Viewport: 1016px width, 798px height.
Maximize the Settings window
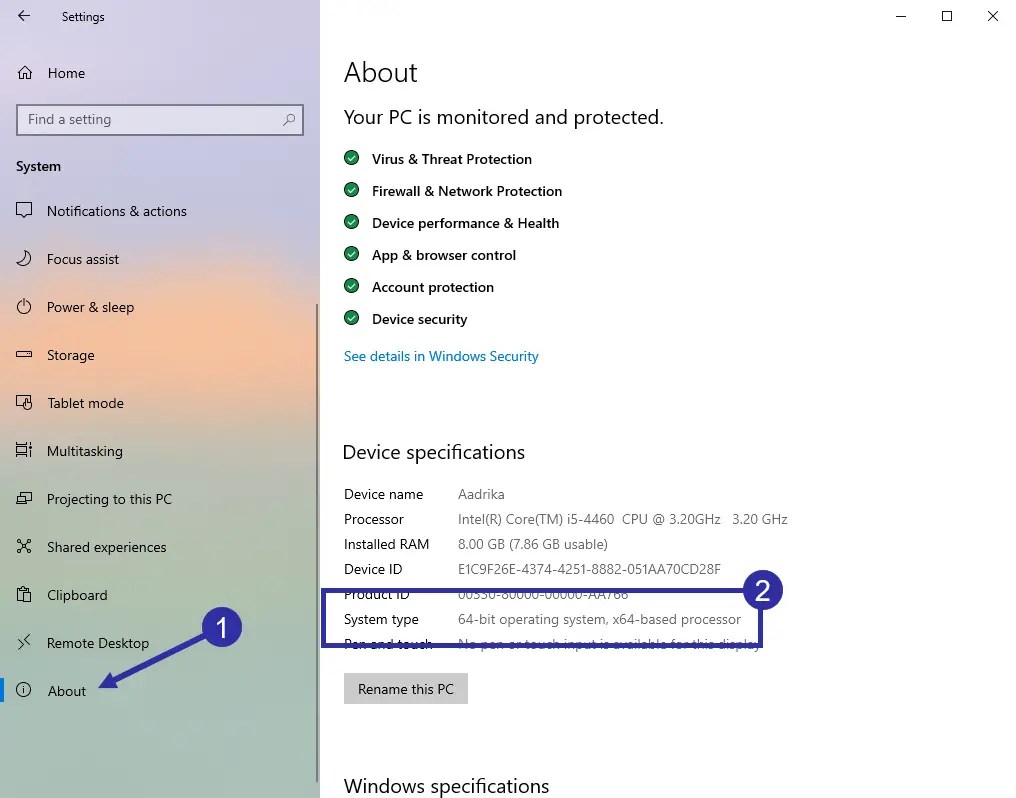click(x=947, y=16)
